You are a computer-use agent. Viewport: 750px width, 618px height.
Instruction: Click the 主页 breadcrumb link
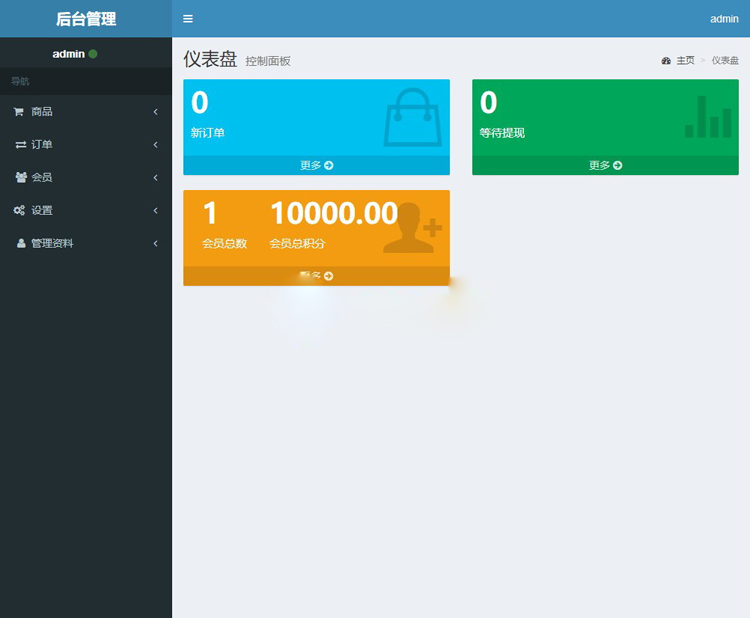[684, 61]
